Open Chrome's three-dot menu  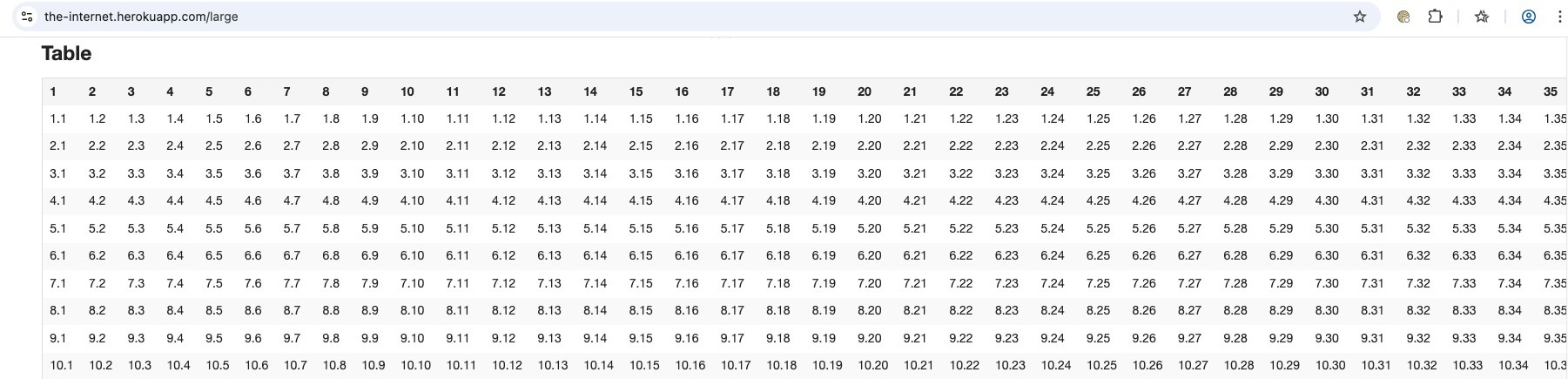click(x=1558, y=17)
